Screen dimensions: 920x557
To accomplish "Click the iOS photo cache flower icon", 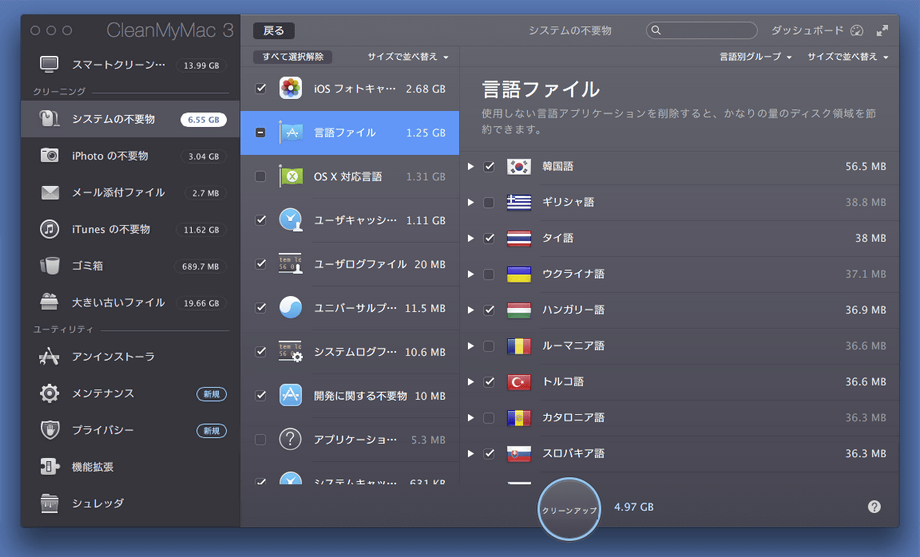I will (x=290, y=88).
